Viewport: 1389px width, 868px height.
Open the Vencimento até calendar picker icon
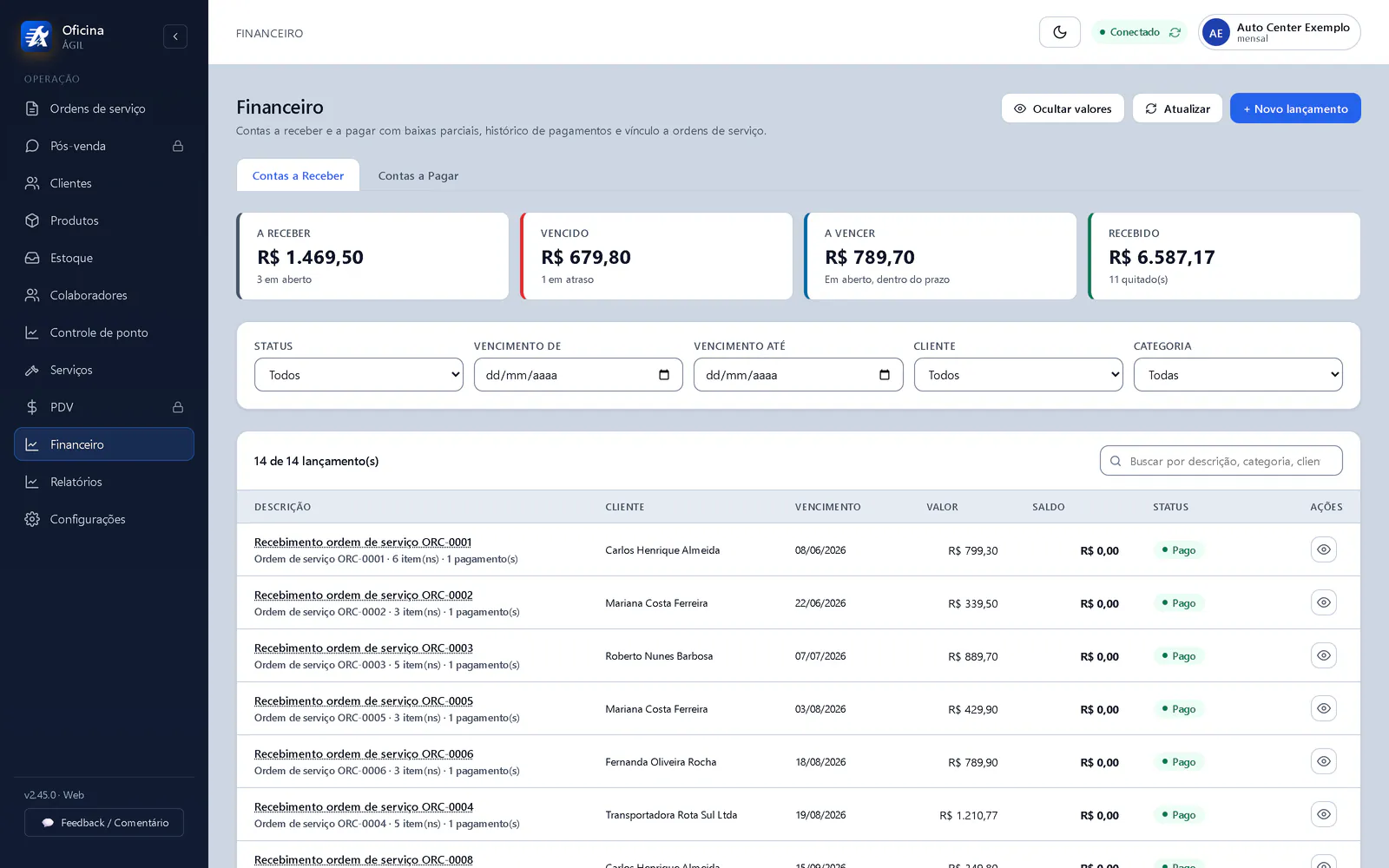tap(885, 375)
